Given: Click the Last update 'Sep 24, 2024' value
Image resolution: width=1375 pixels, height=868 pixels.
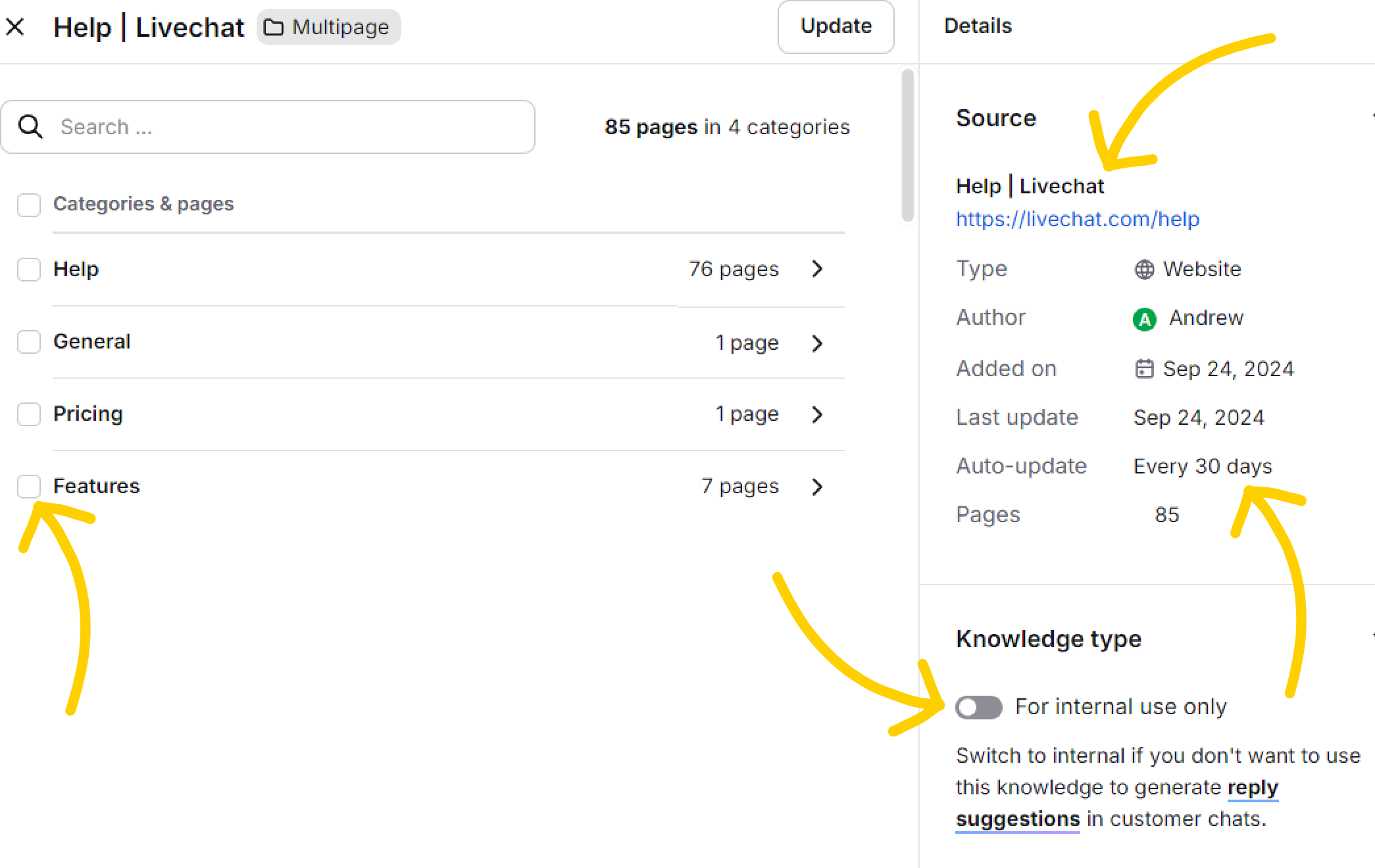Looking at the screenshot, I should coord(1199,418).
